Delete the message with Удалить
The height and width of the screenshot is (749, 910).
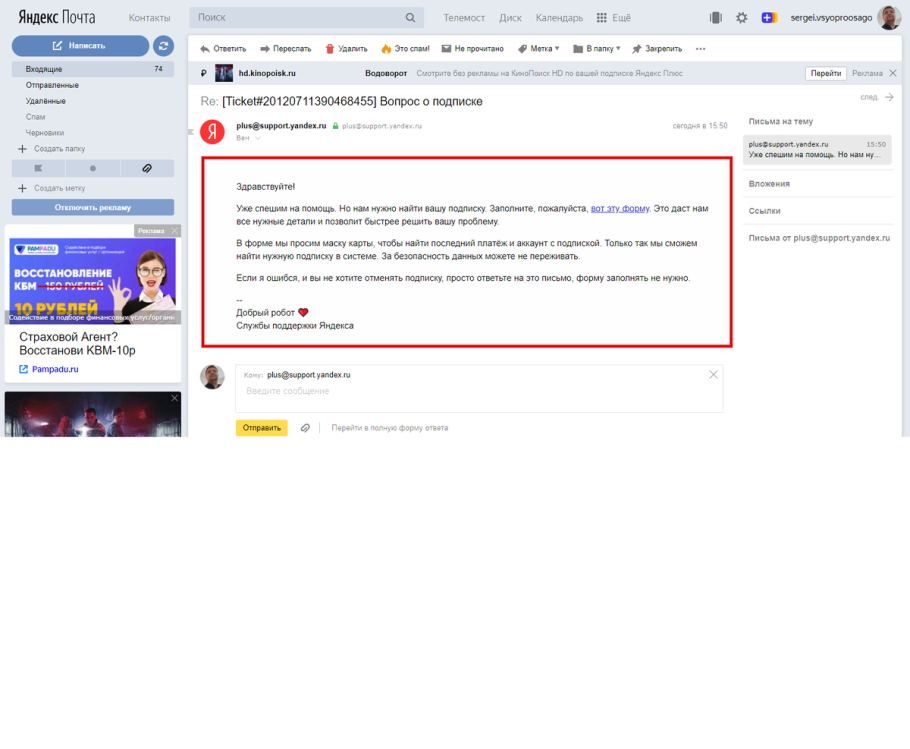pos(346,48)
